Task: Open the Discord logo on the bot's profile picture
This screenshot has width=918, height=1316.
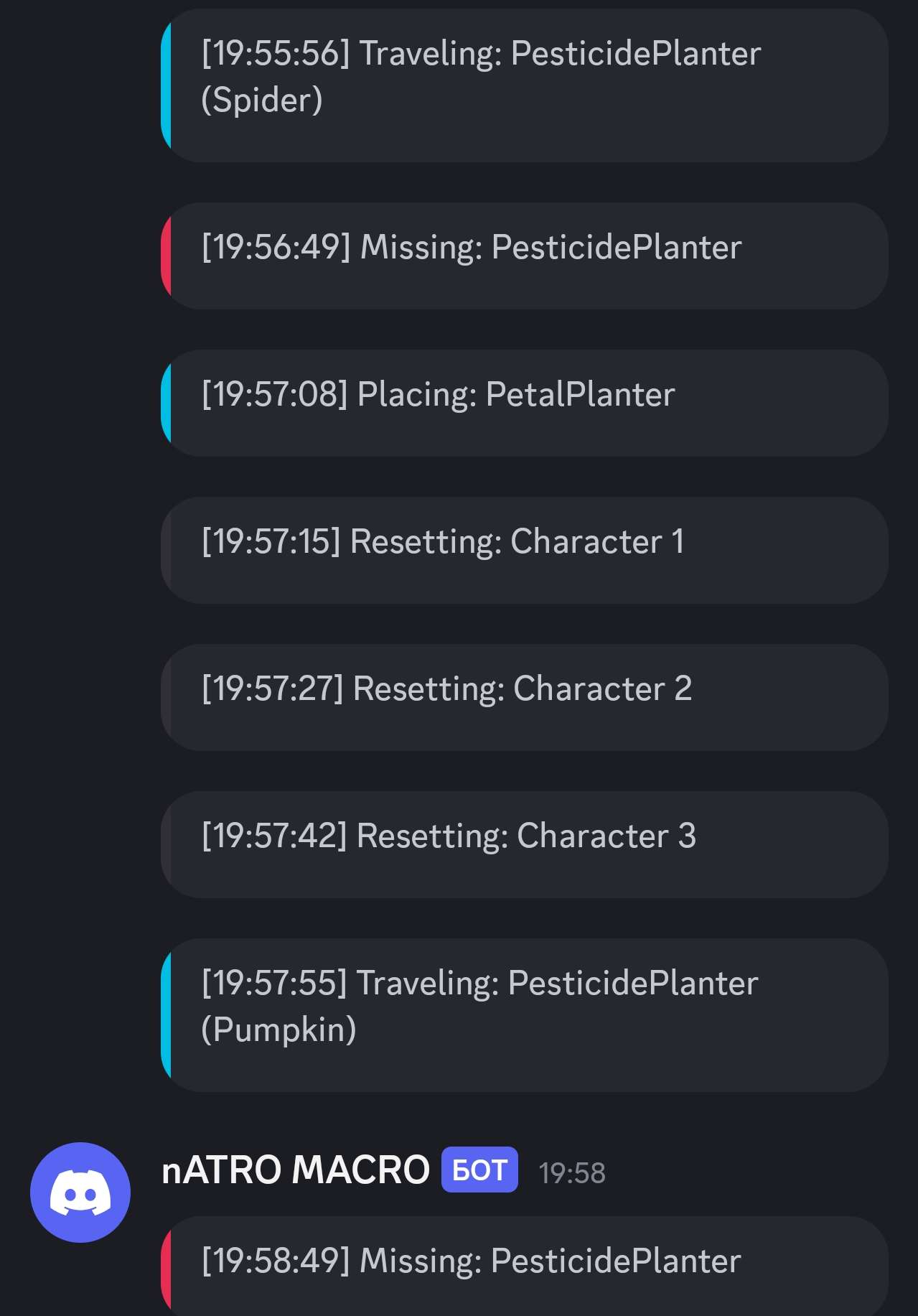Action: 80,1190
